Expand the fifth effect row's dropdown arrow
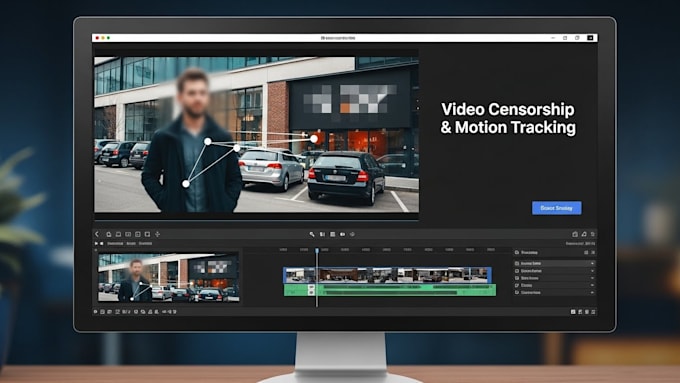Viewport: 680px width, 383px height. tap(592, 293)
